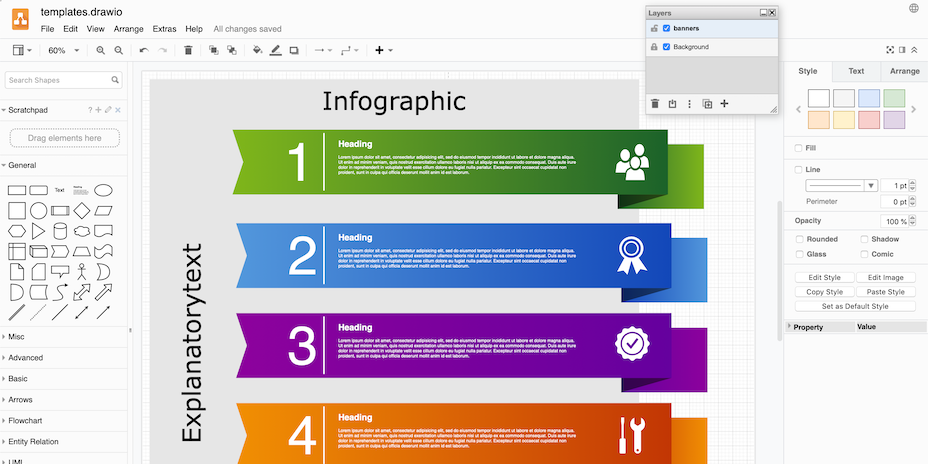
Task: Enable the Shadow checkbox
Action: pyautogui.click(x=864, y=239)
